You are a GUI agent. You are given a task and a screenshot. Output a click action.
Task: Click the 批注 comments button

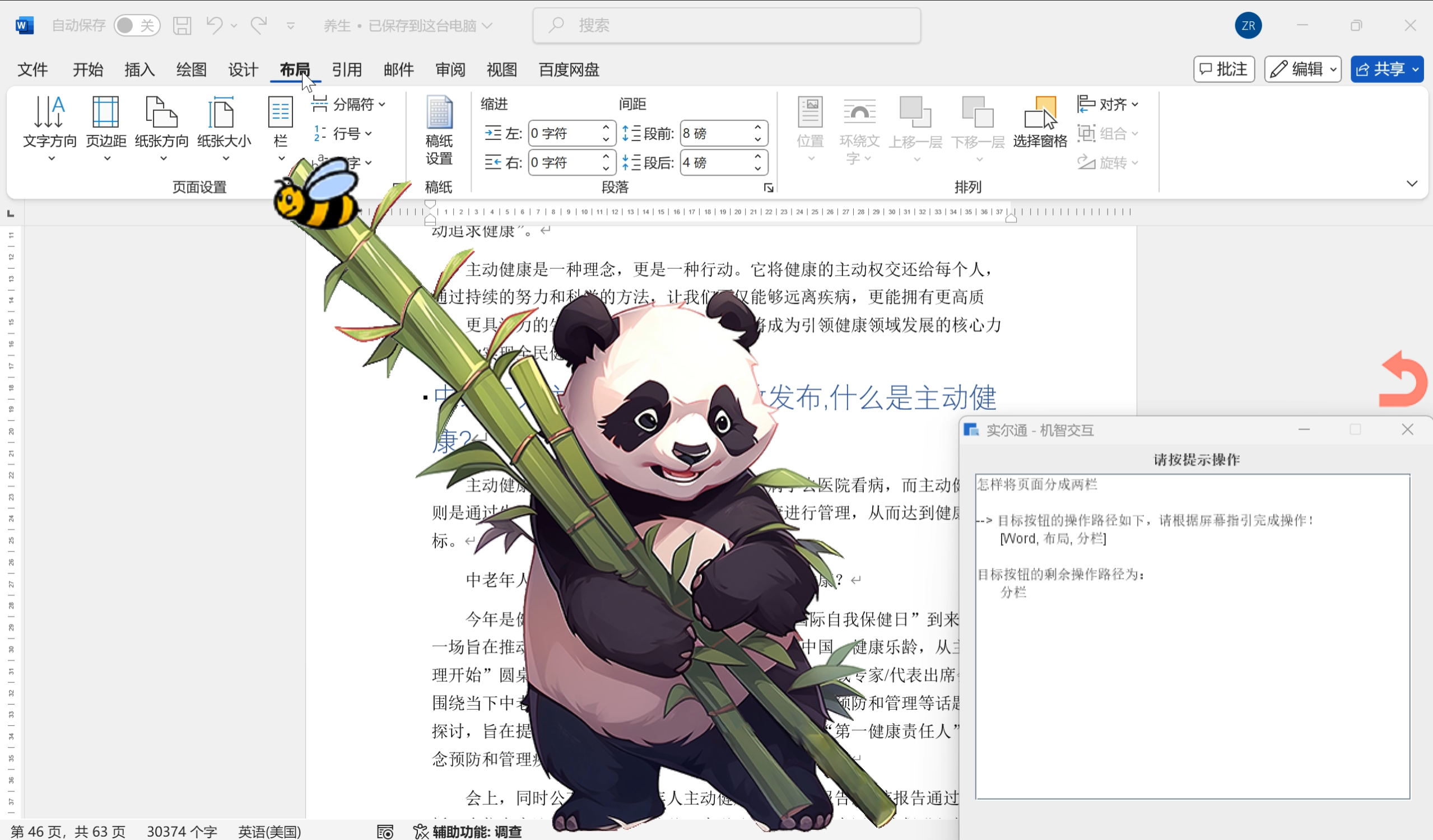(1223, 69)
